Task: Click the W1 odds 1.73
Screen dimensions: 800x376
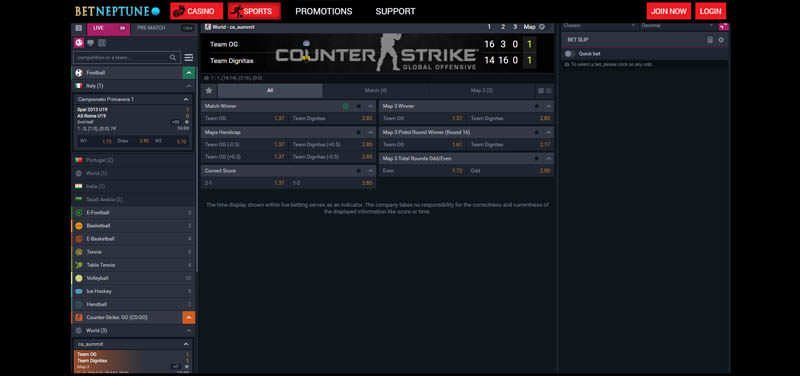Action: point(107,141)
